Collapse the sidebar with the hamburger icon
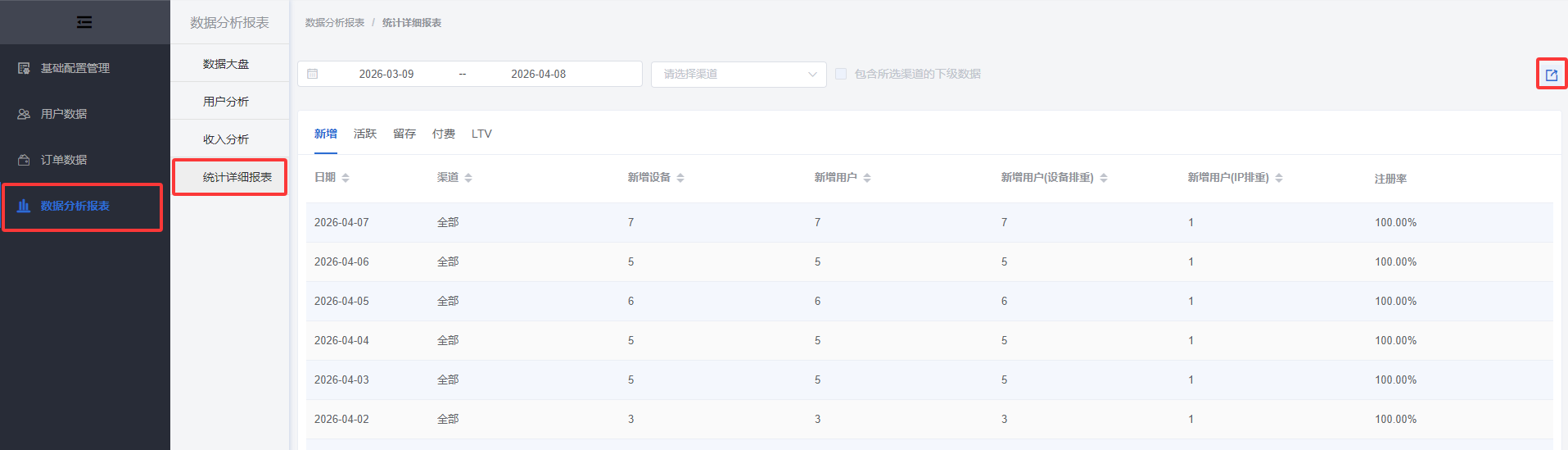The image size is (1568, 450). 84,22
